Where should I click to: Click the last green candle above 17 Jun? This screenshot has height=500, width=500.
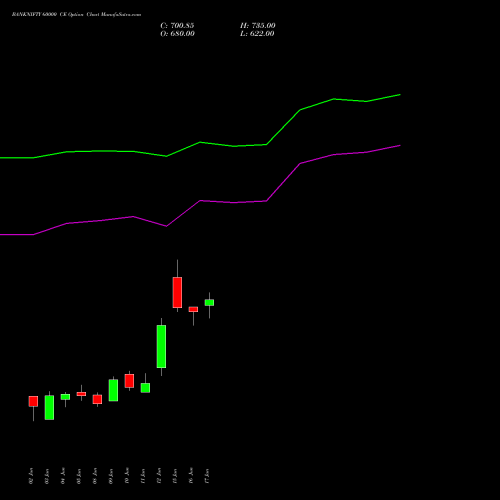pos(209,303)
